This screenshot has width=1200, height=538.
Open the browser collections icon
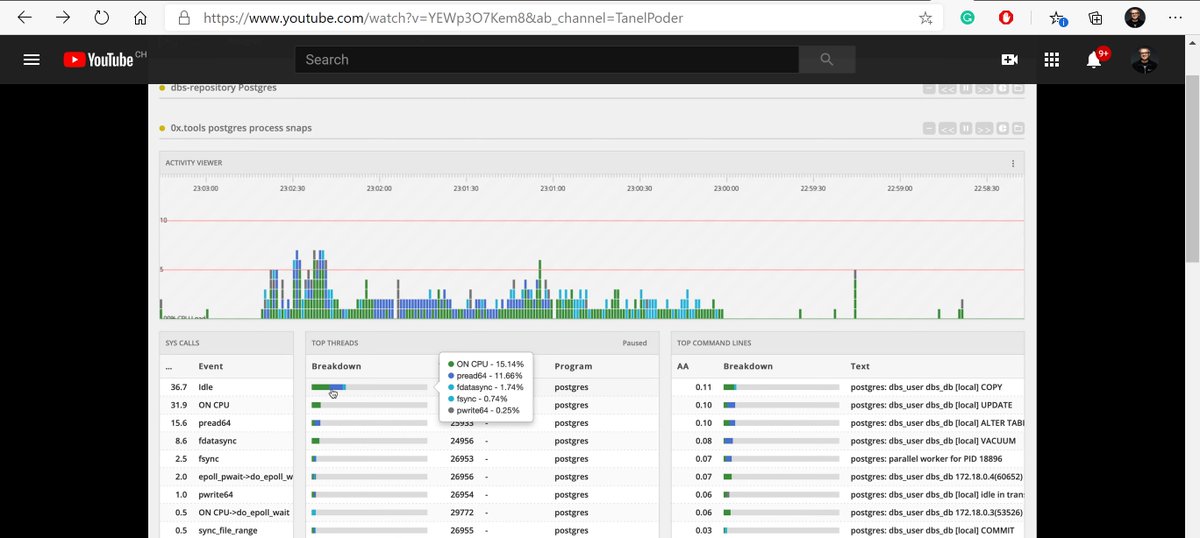1096,18
